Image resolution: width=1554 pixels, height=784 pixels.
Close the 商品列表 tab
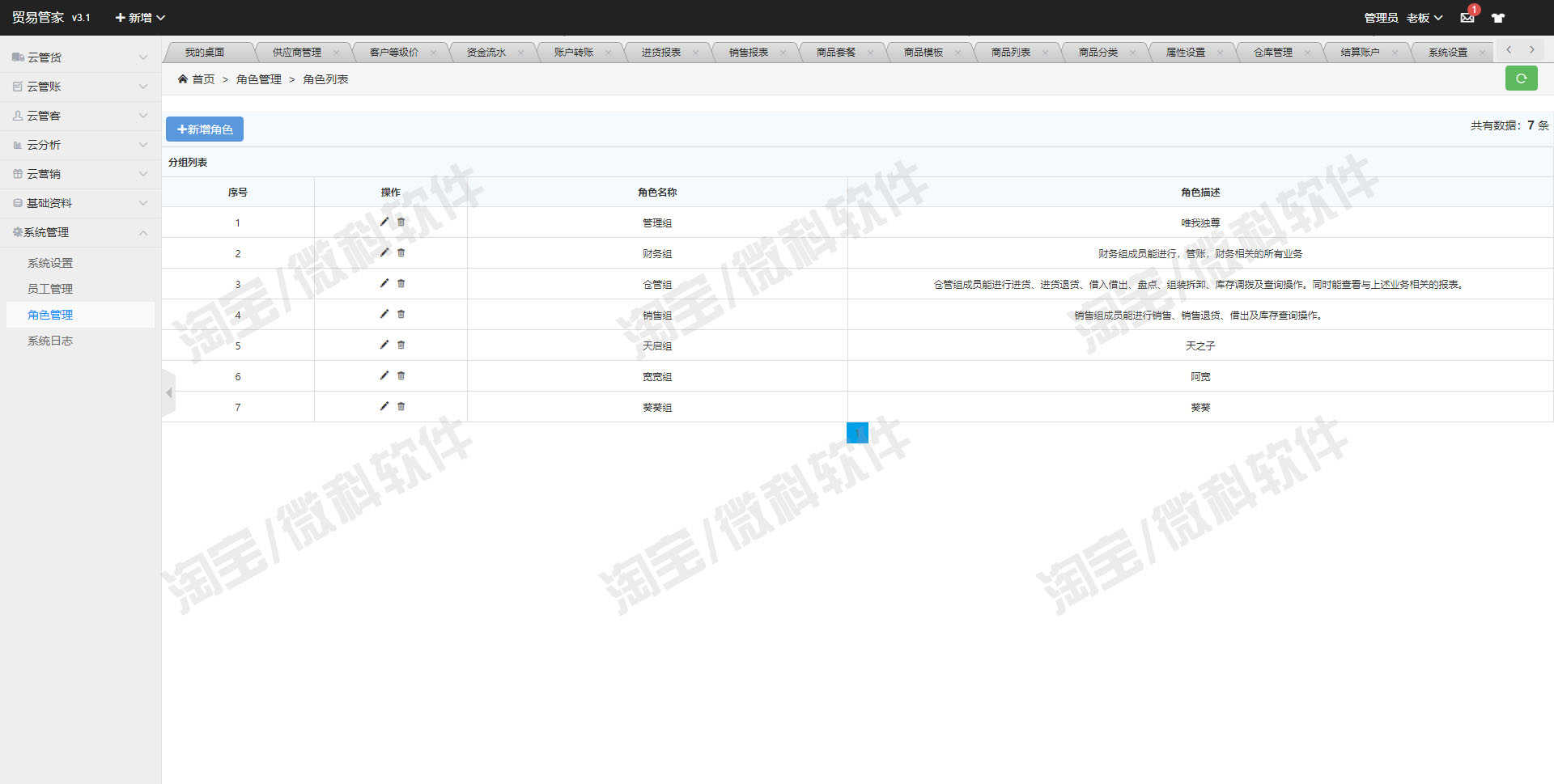[x=1045, y=53]
